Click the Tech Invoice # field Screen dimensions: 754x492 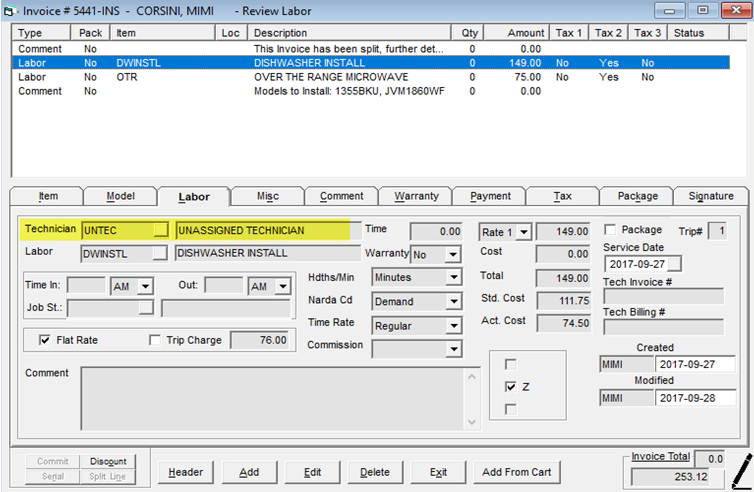664,297
